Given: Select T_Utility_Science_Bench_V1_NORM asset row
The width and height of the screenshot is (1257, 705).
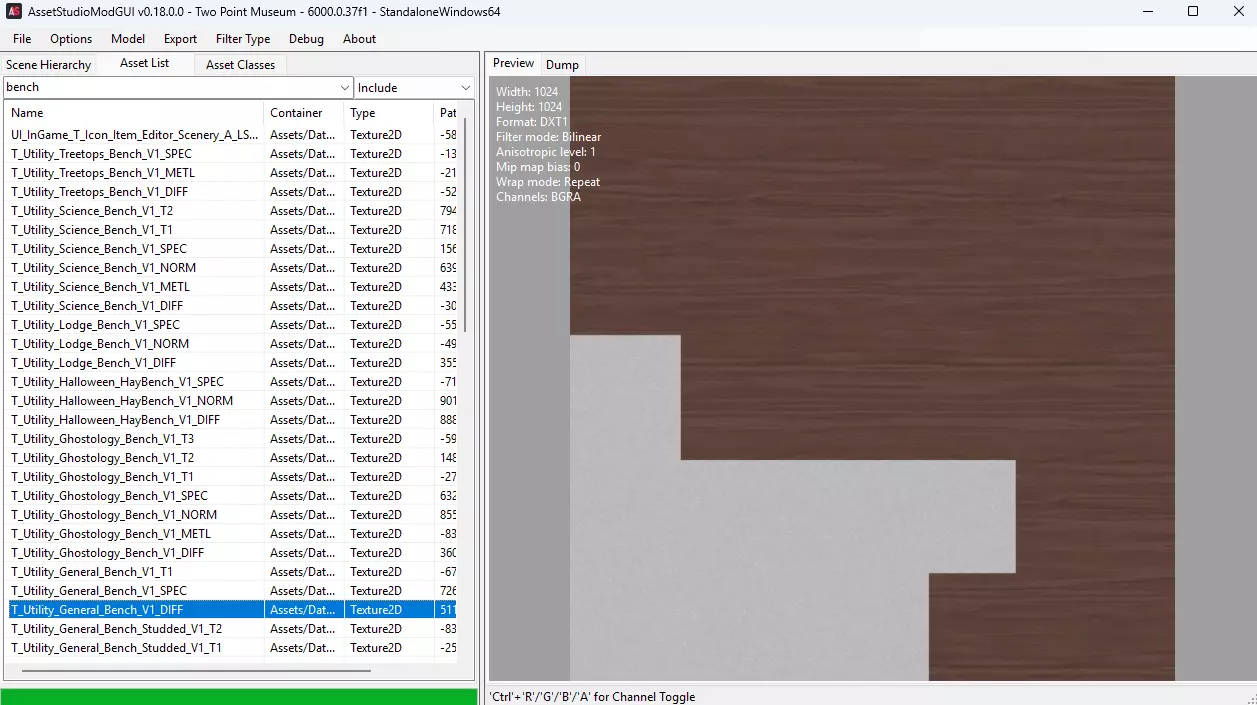Looking at the screenshot, I should (104, 268).
